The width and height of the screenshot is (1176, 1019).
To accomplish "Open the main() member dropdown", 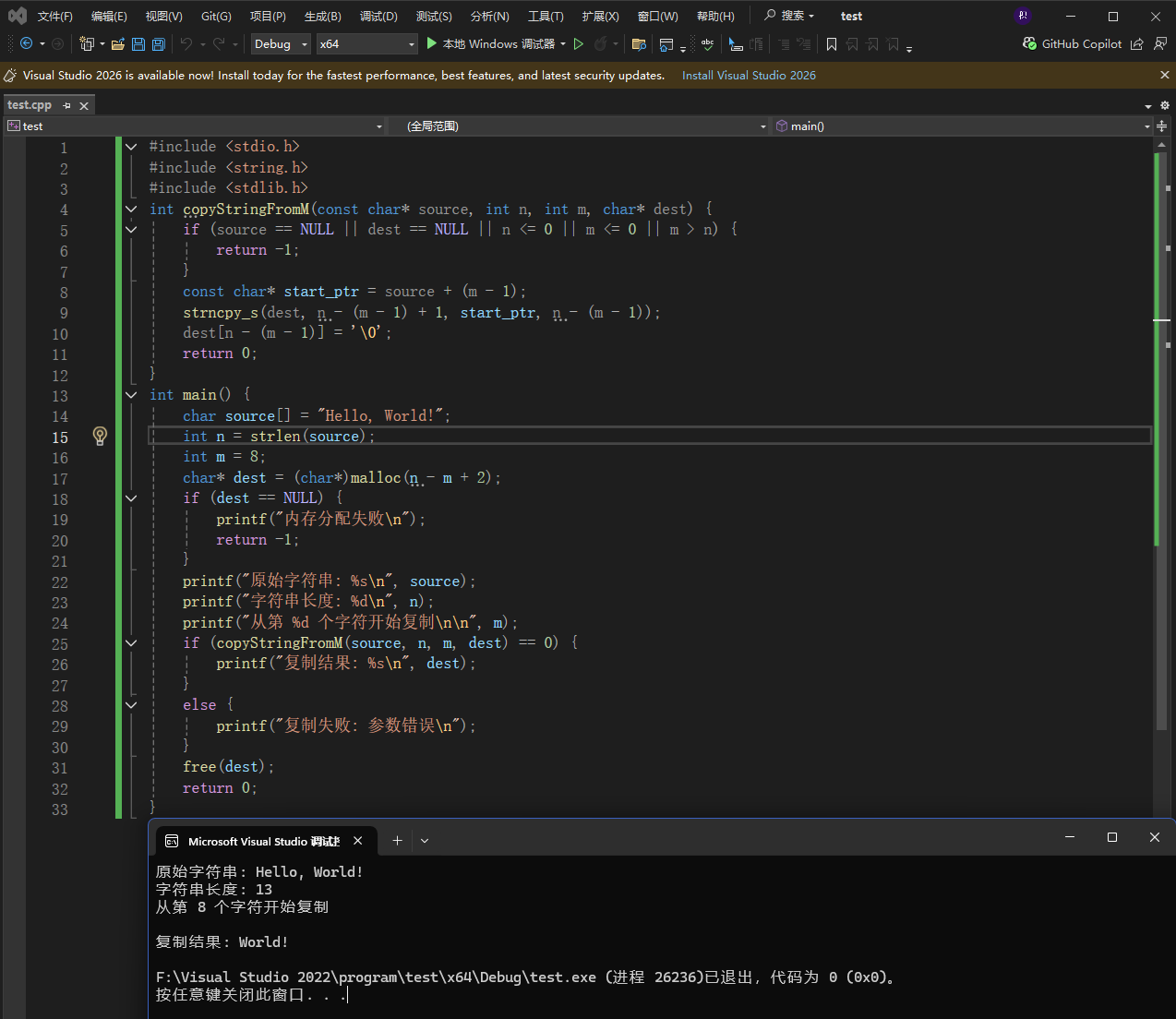I will point(963,126).
